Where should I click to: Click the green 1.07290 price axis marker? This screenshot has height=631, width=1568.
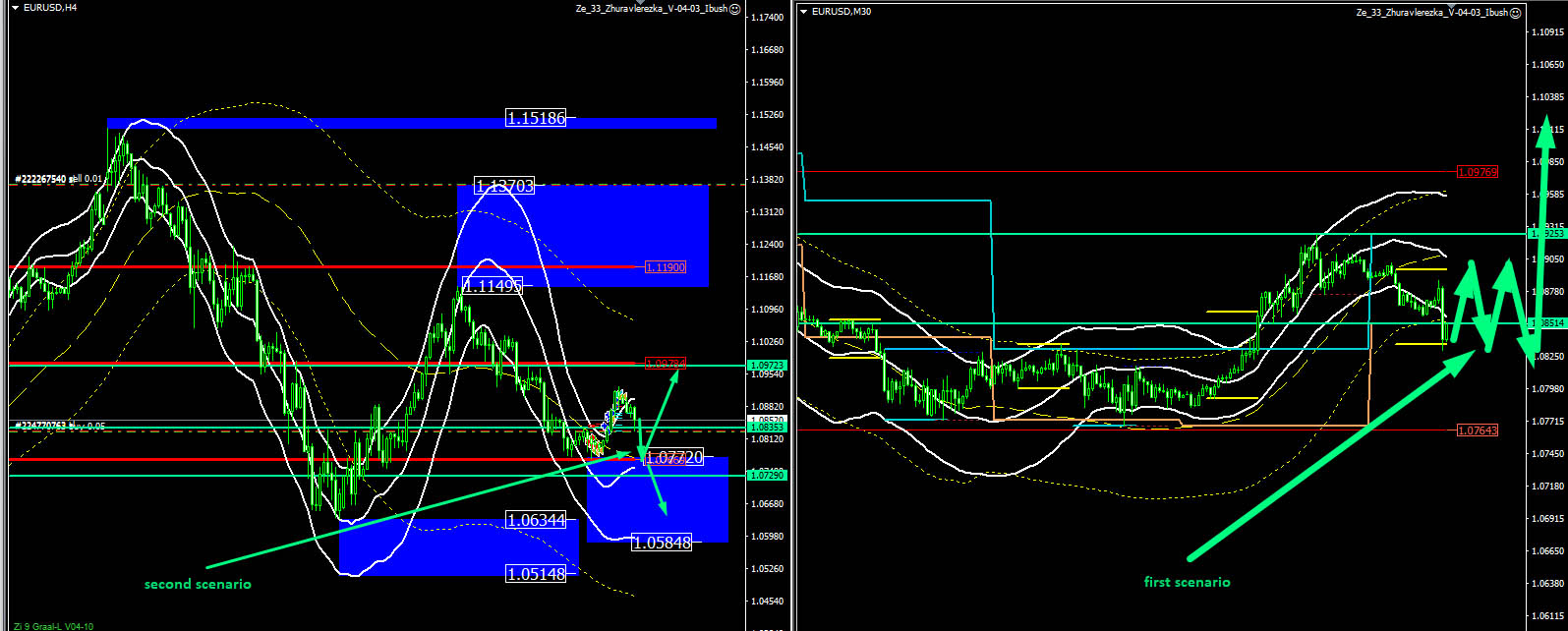(767, 476)
